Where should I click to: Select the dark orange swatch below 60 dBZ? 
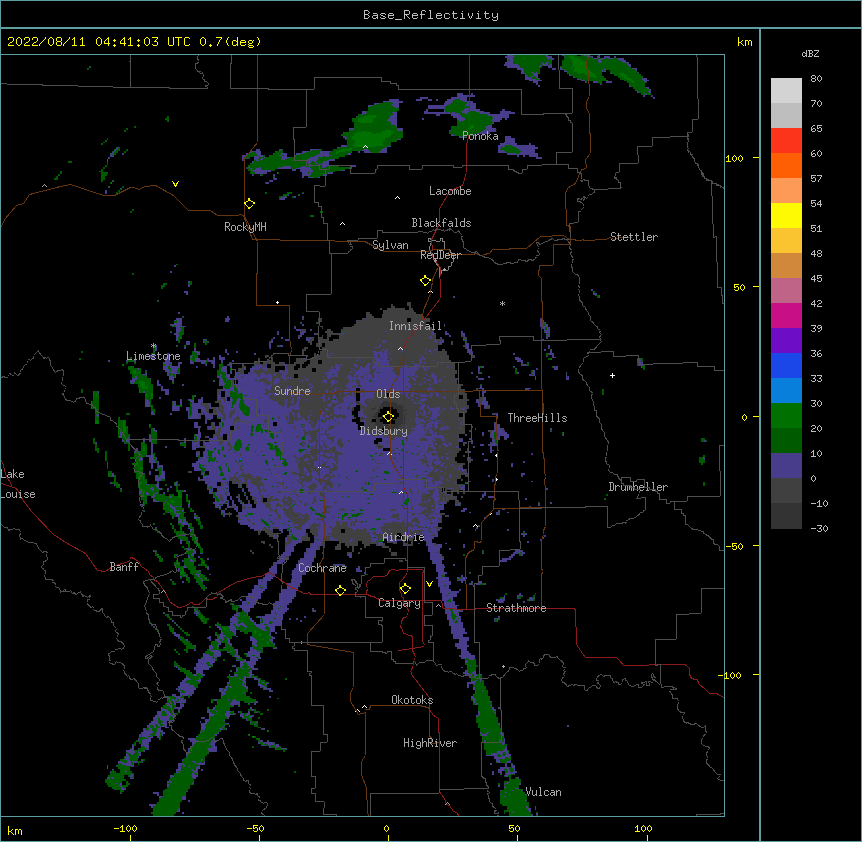[x=786, y=165]
